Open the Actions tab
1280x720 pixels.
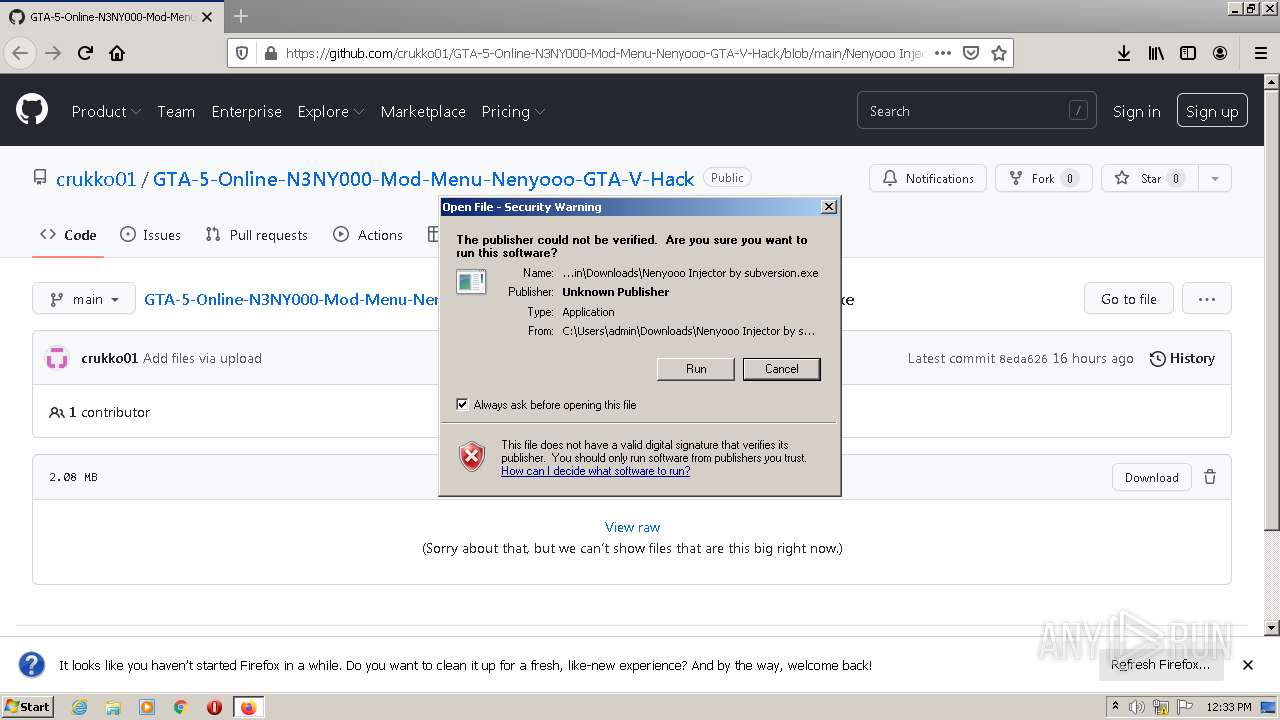(368, 235)
